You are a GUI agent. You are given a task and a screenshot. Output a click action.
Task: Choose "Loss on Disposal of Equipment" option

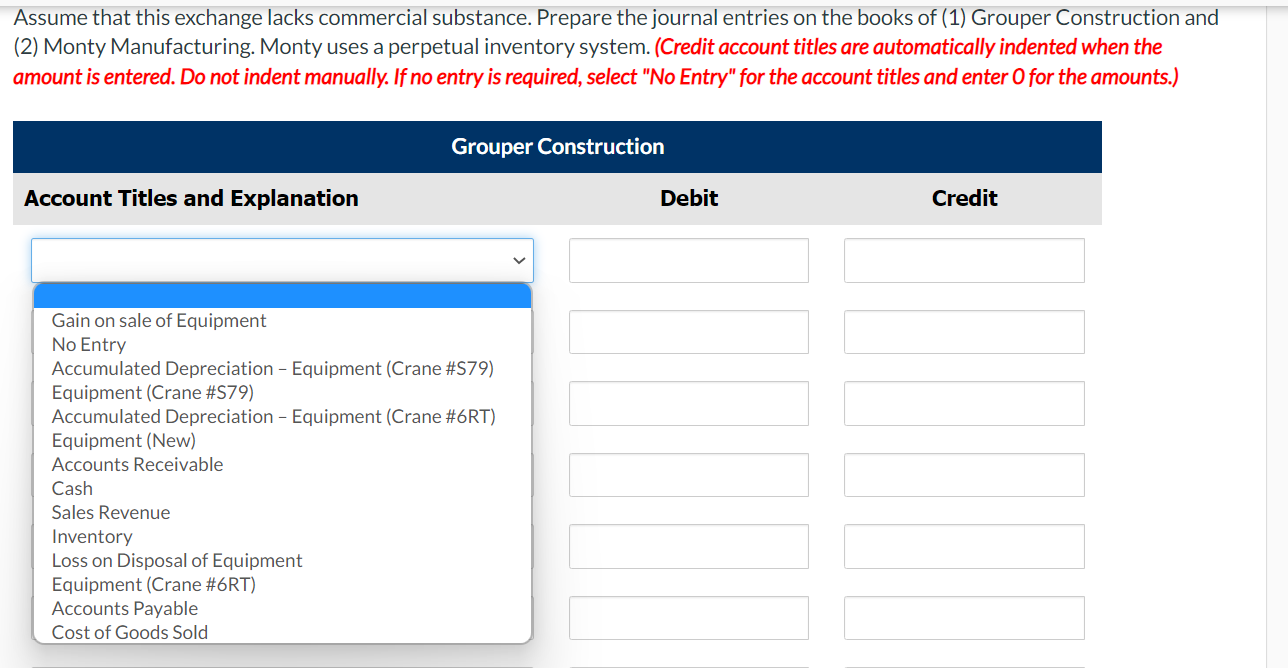[x=177, y=560]
